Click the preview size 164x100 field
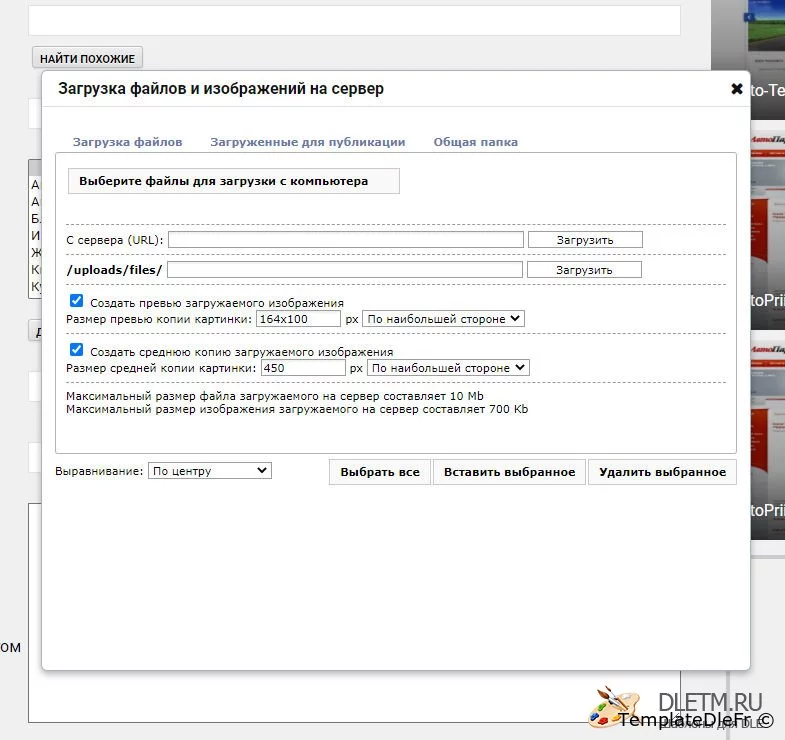This screenshot has height=740, width=785. [x=298, y=319]
